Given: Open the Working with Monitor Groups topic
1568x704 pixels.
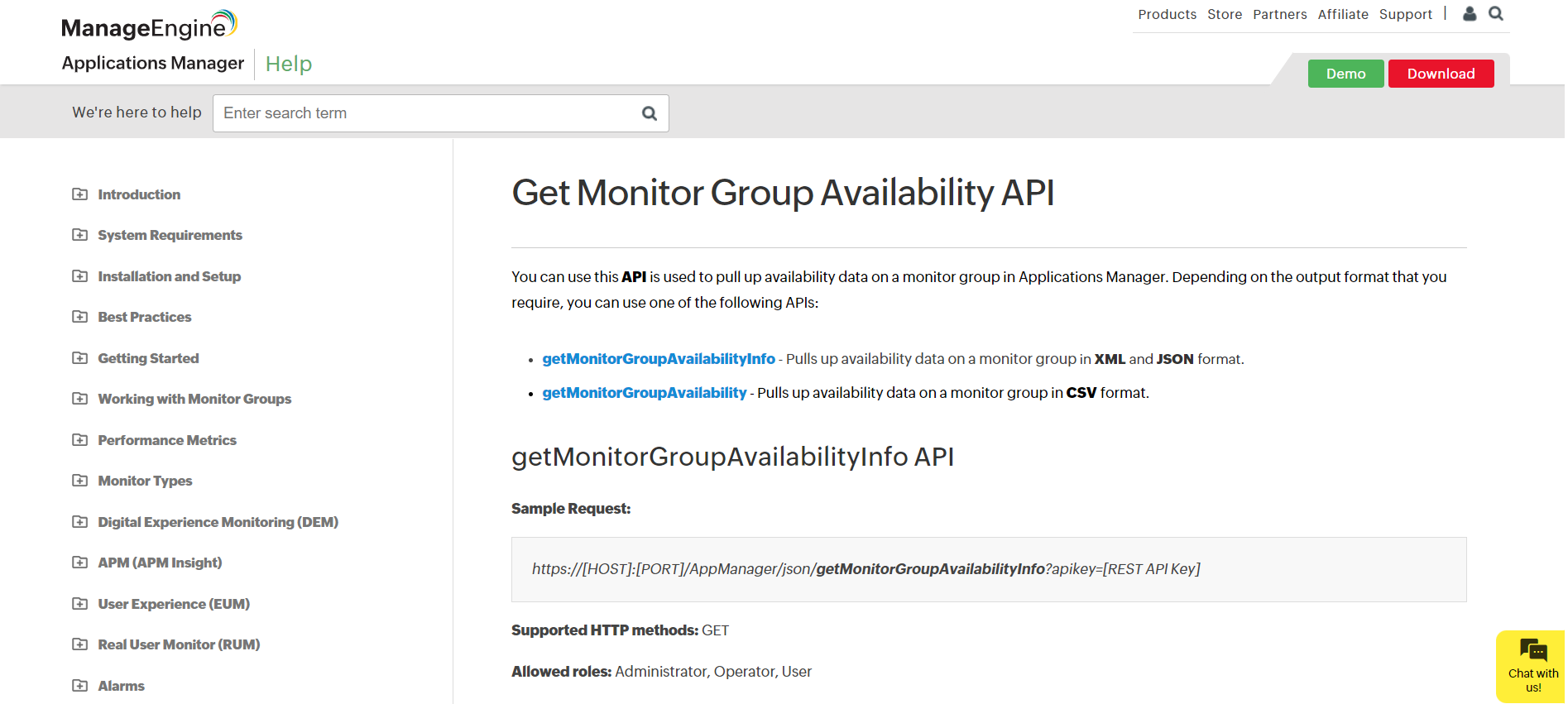Looking at the screenshot, I should pyautogui.click(x=194, y=399).
